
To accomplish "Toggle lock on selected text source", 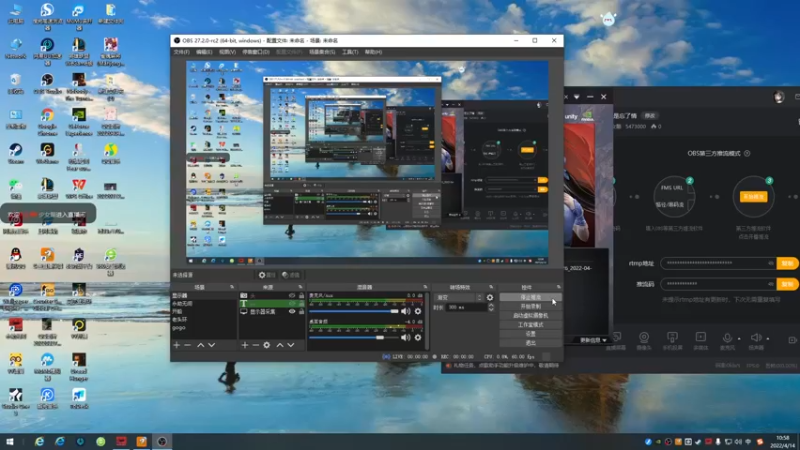I will [302, 304].
